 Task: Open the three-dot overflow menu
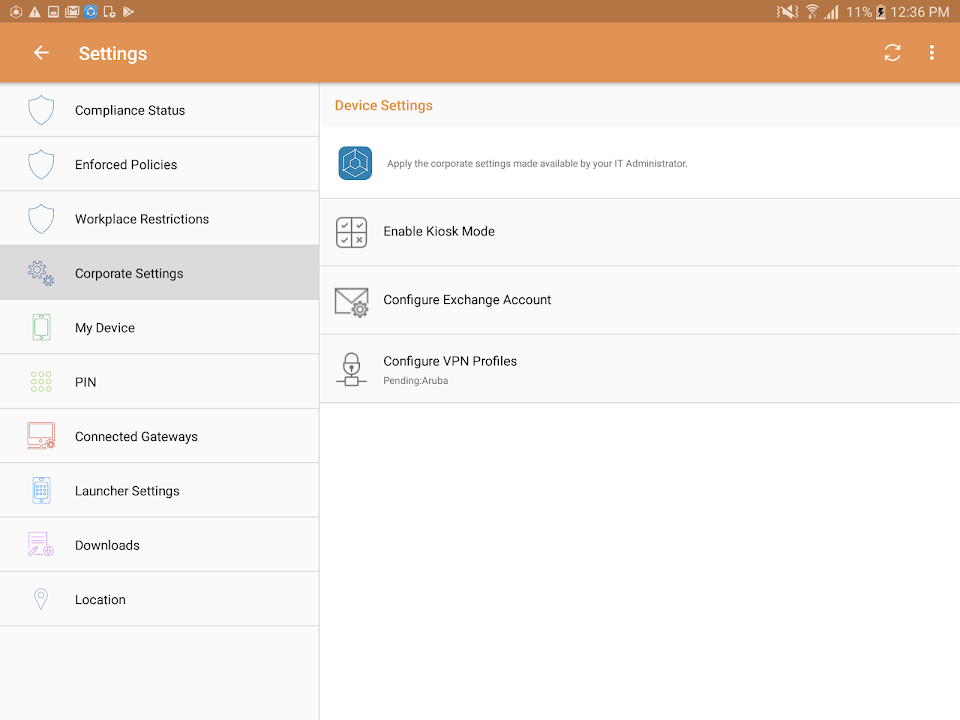click(x=931, y=53)
